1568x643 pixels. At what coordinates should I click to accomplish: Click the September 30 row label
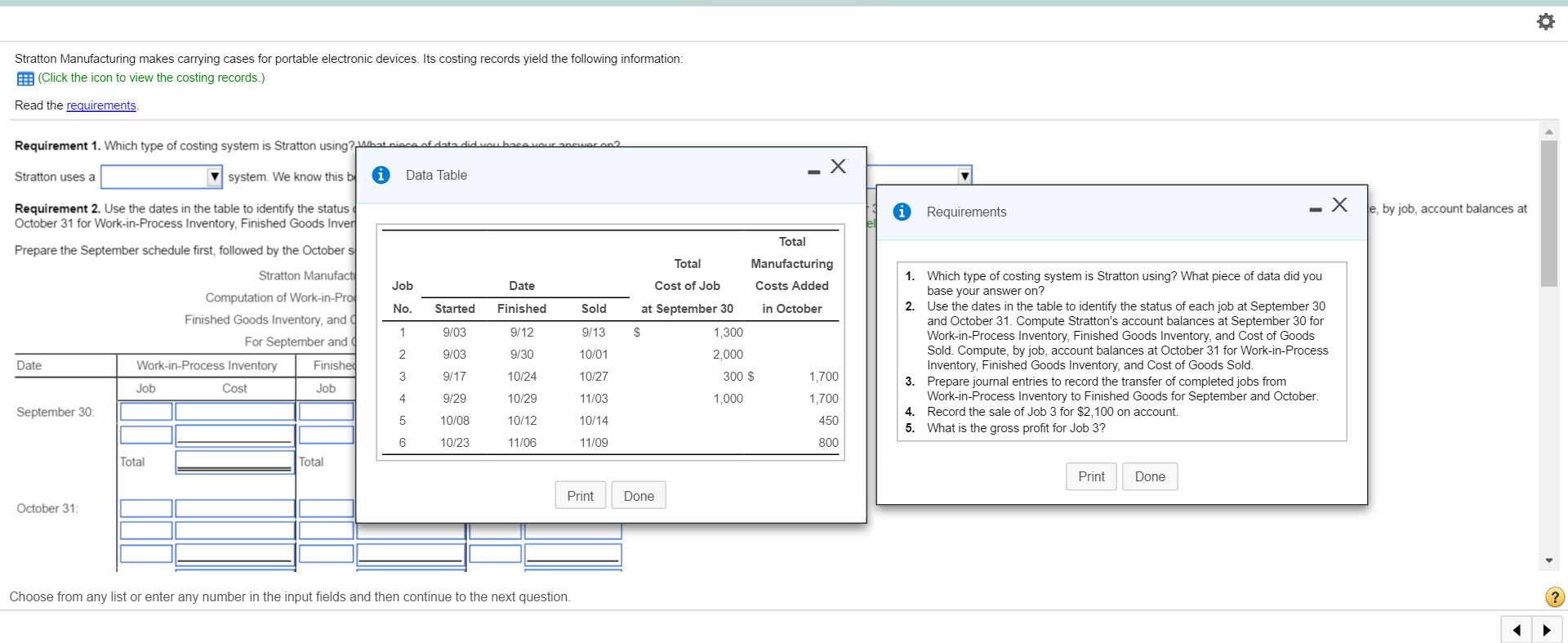[56, 412]
